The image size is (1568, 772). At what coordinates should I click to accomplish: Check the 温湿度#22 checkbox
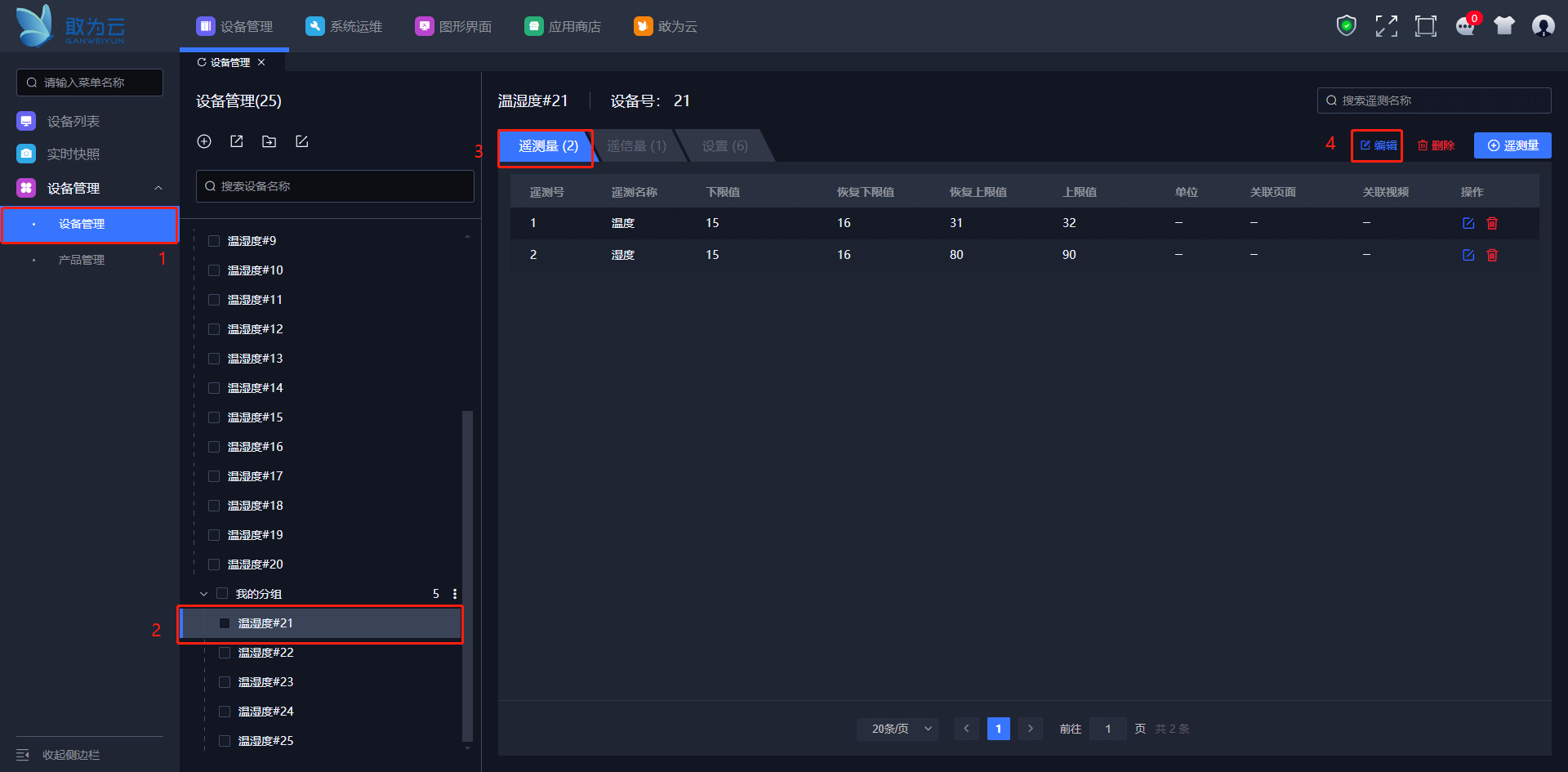[x=225, y=653]
